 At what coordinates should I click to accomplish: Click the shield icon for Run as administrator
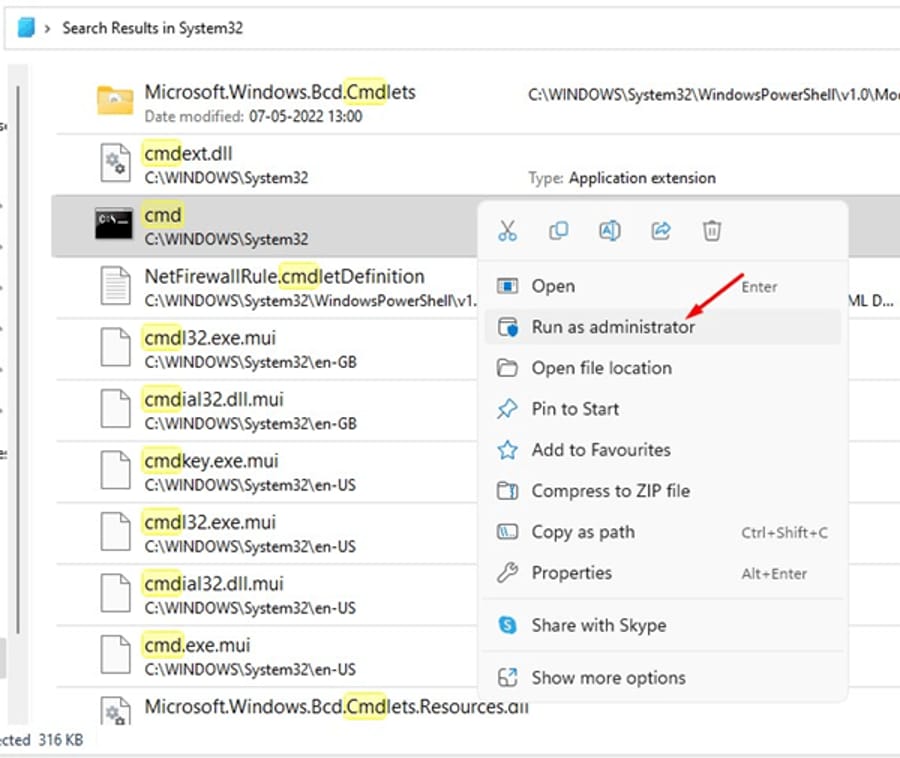click(x=507, y=327)
